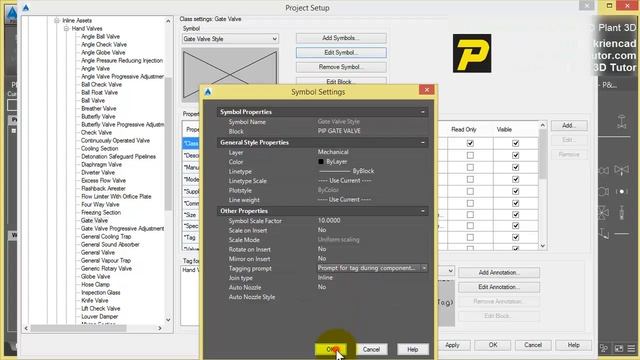Toggle Read Only checkbox in the Description row
The width and height of the screenshot is (640, 360).
(470, 156)
